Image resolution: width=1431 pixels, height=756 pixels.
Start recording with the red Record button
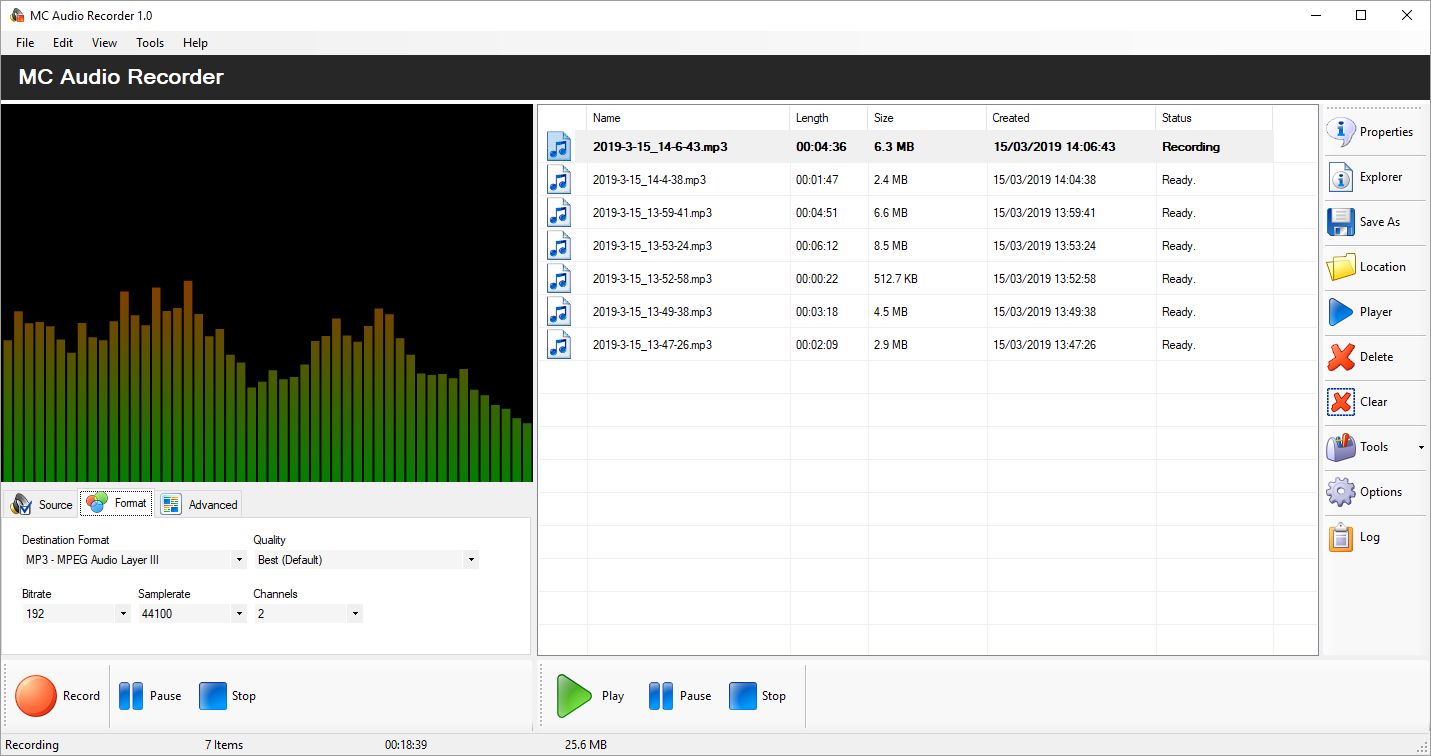click(35, 695)
